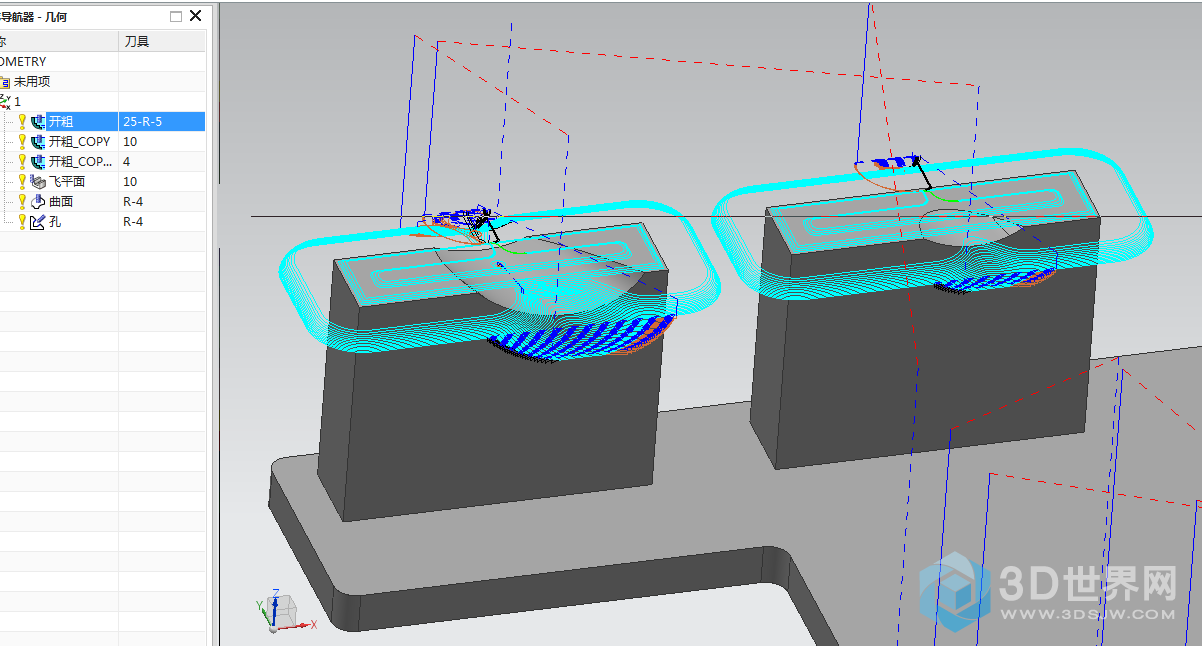
Task: Click yellow status lamp of 飞平面 row
Action: [x=22, y=181]
